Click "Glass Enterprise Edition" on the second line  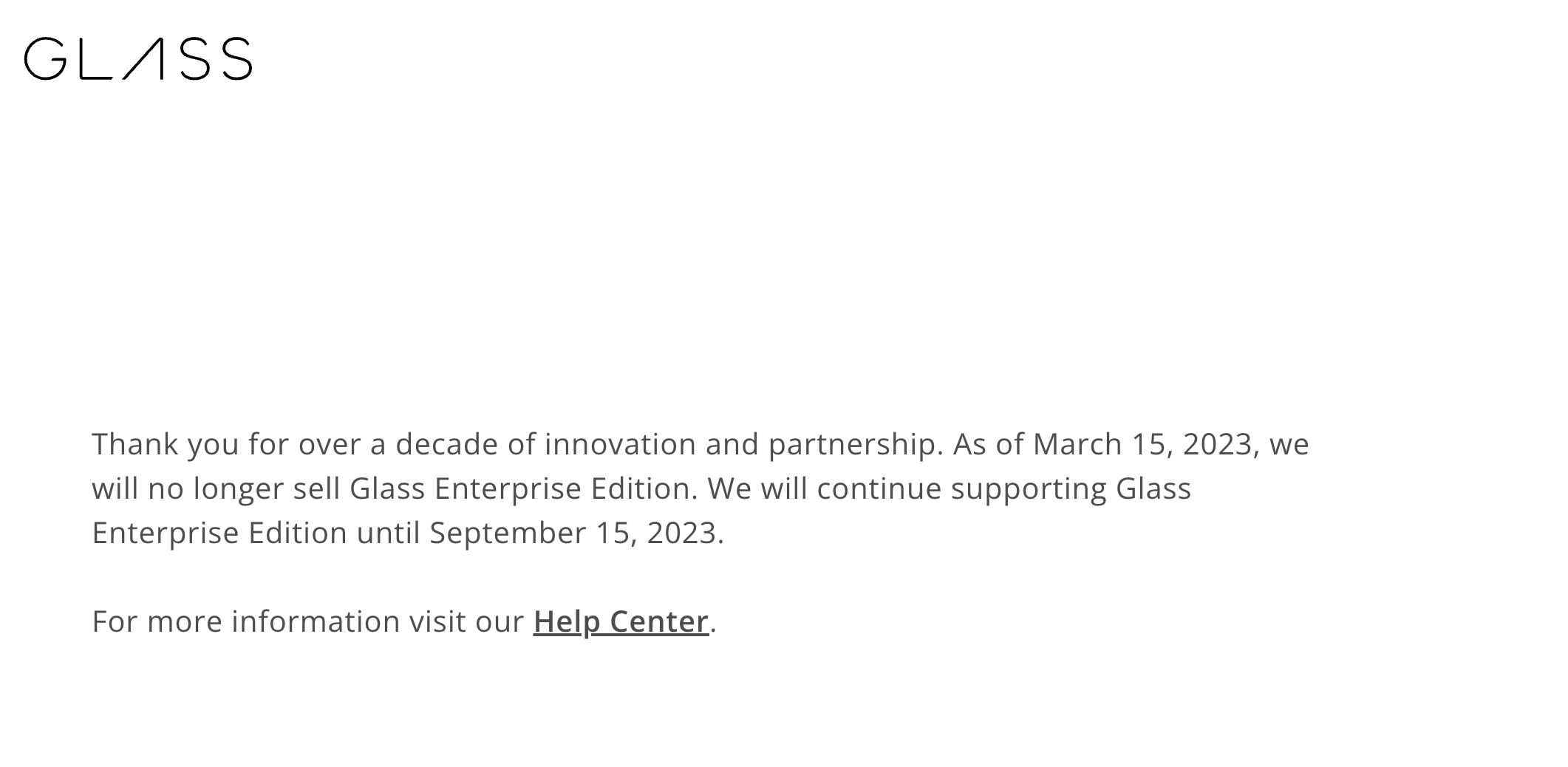[x=522, y=489]
